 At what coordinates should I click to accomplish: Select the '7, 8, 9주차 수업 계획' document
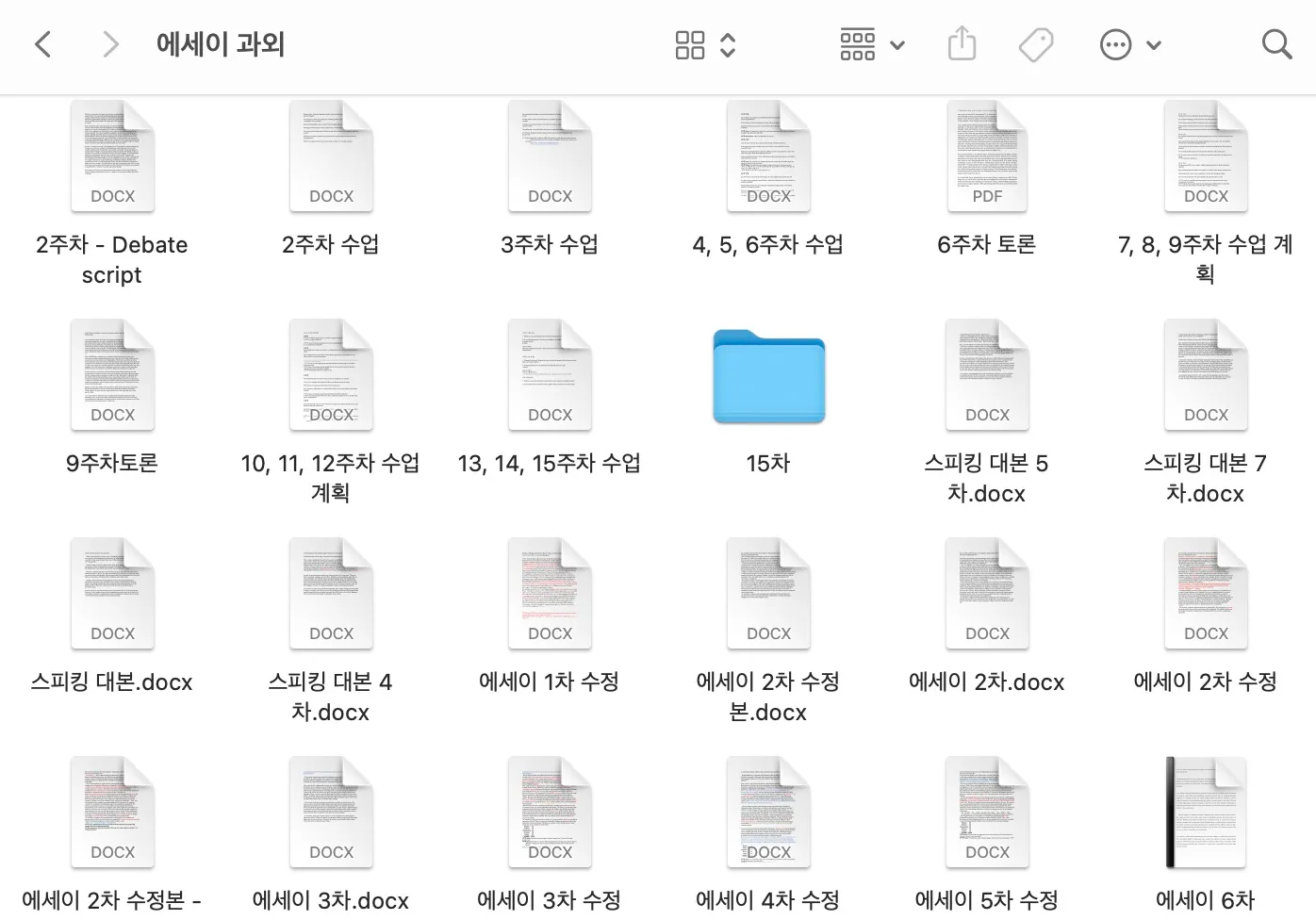1206,156
